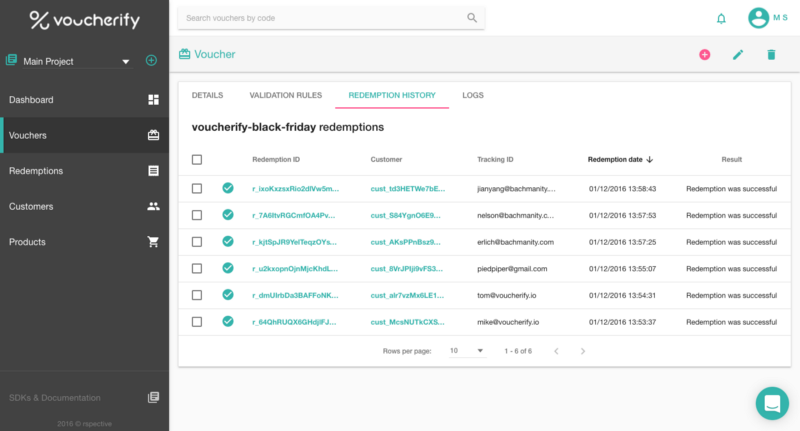Edit voucher with the pencil icon
Screen dimensions: 800x431
[x=738, y=55]
